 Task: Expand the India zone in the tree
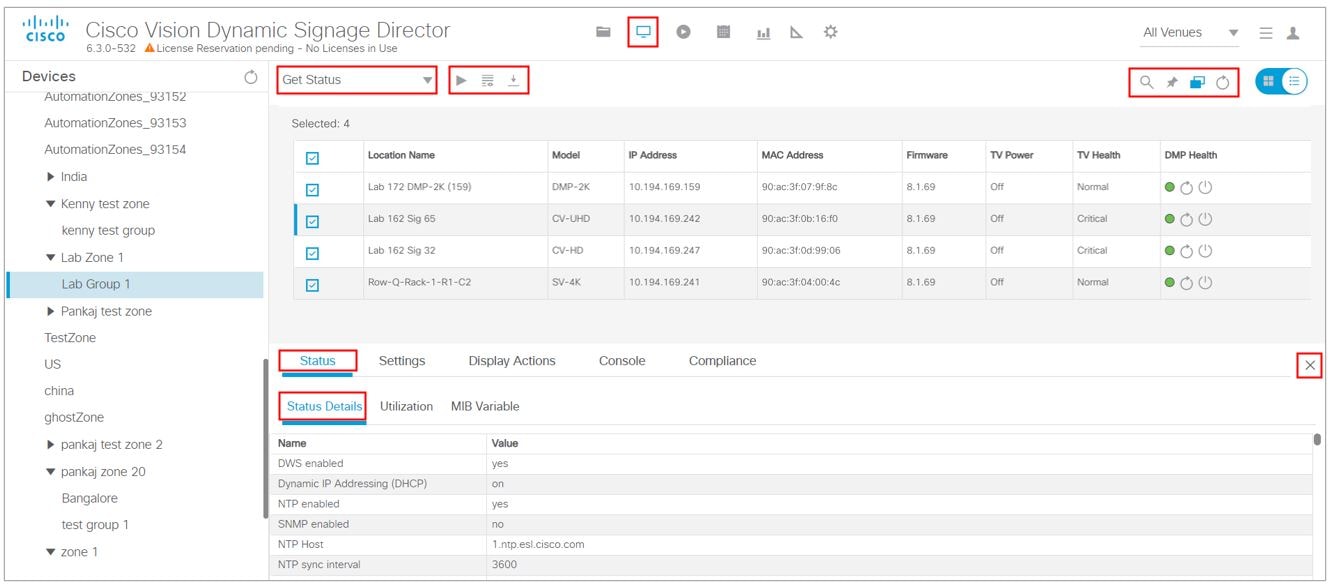(52, 177)
